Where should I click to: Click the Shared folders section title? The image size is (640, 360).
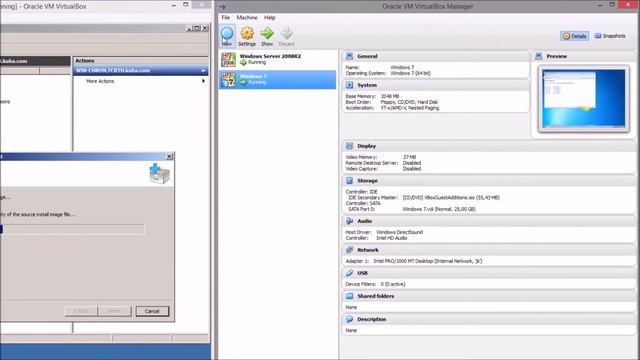[x=376, y=296]
